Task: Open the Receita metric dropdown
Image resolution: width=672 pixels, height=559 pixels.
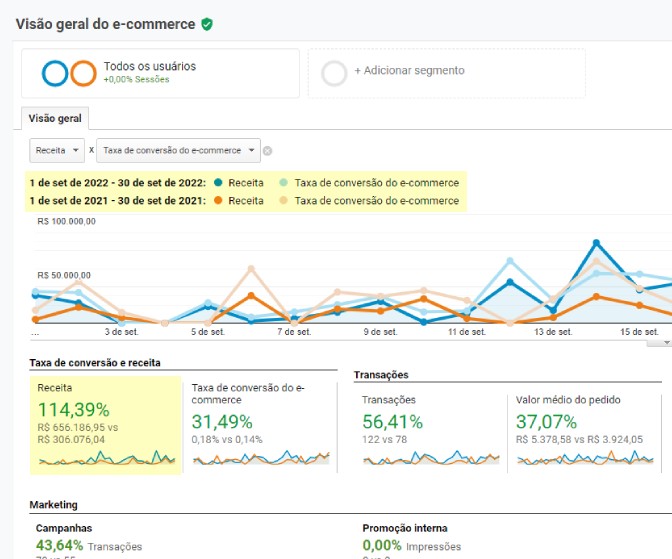Action: (57, 150)
